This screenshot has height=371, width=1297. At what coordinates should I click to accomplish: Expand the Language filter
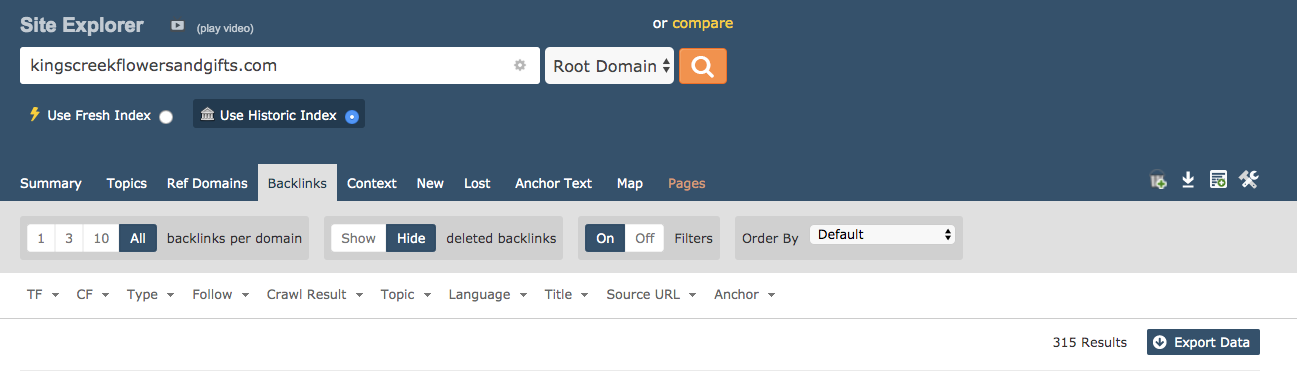488,295
